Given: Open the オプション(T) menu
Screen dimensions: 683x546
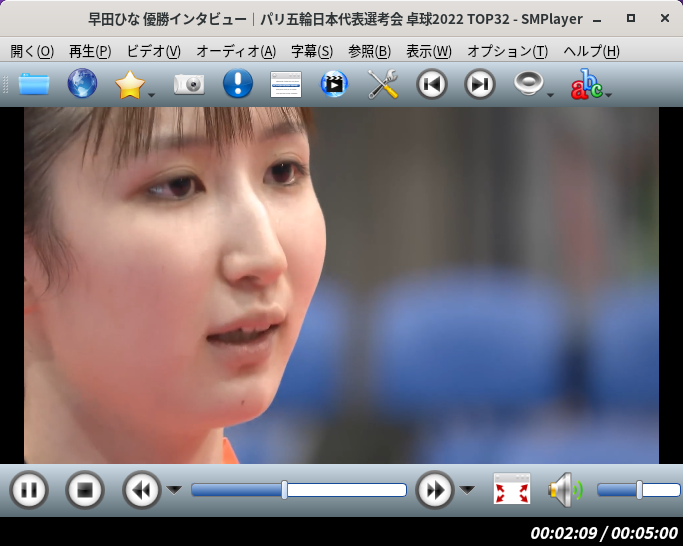Looking at the screenshot, I should (x=507, y=51).
